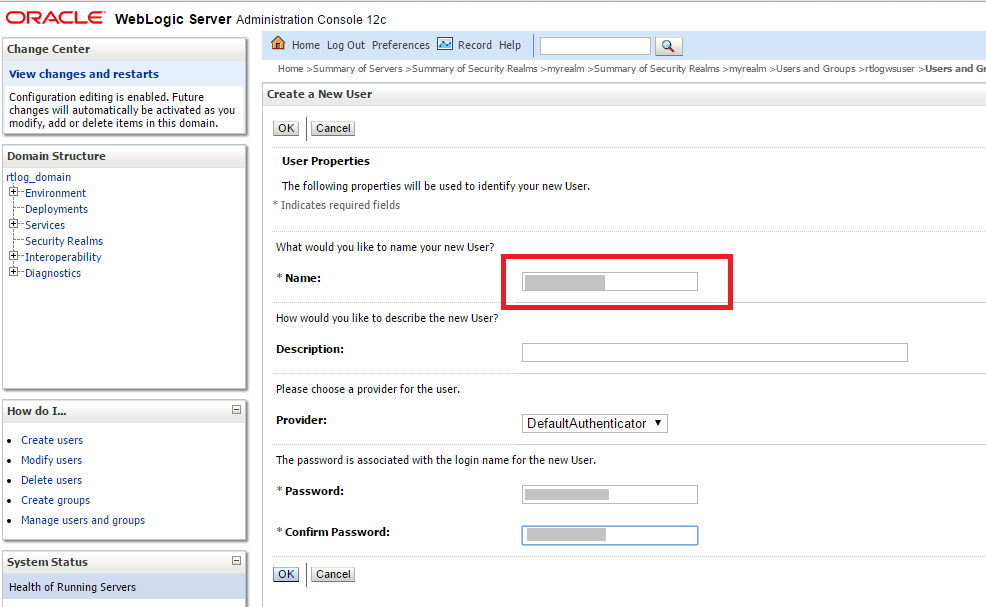Click inside the Description input field
This screenshot has width=986, height=607.
click(714, 352)
